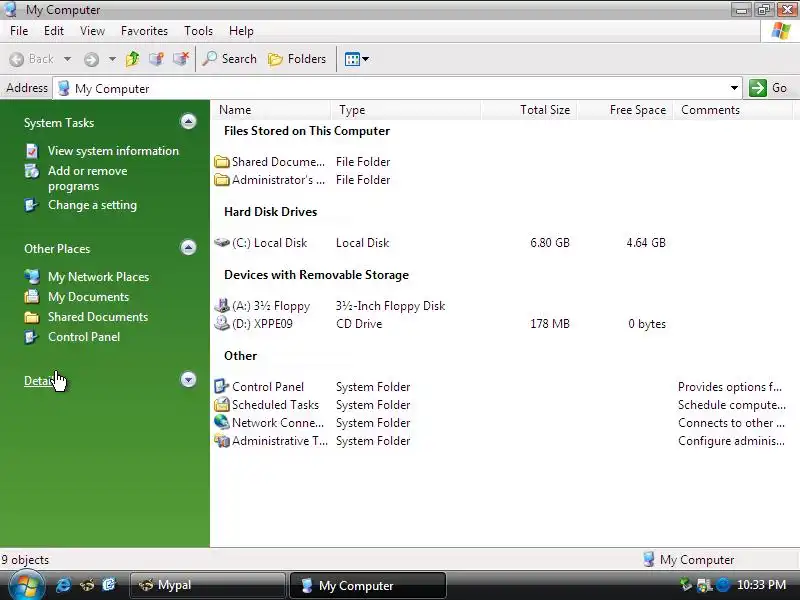Click the My Documents sidebar icon
The image size is (800, 600).
(x=32, y=297)
